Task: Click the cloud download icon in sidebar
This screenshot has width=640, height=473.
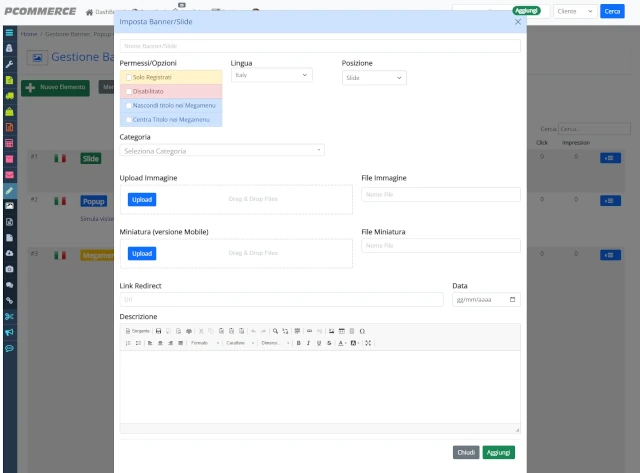Action: 9,253
